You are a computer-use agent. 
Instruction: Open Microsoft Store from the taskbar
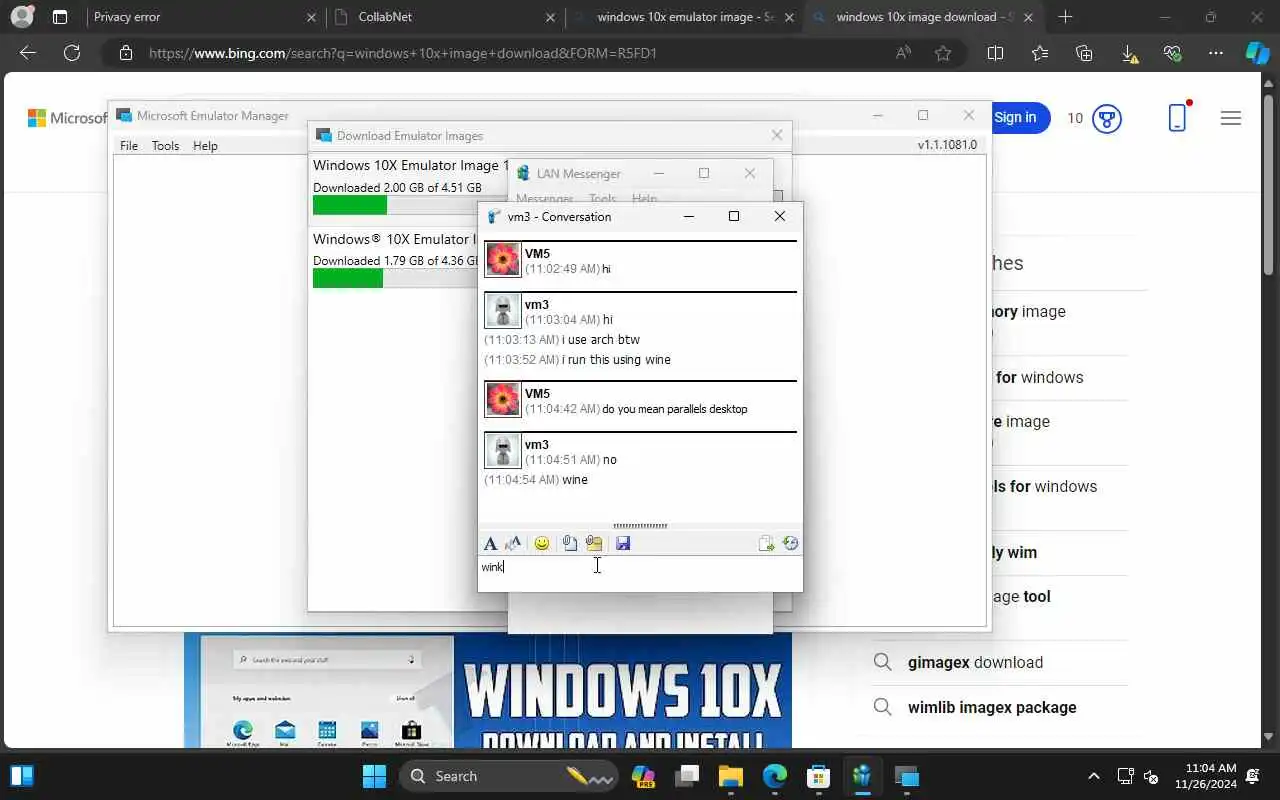819,776
